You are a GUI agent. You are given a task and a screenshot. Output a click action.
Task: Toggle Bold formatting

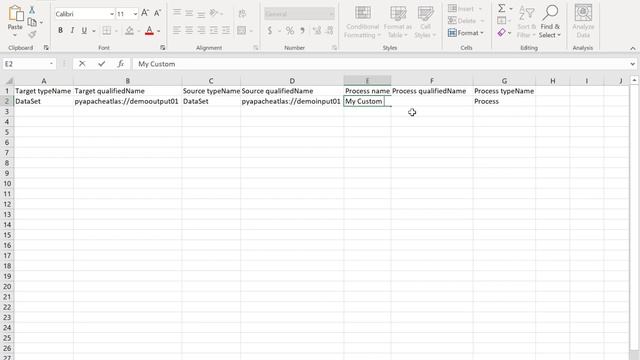[x=60, y=31]
